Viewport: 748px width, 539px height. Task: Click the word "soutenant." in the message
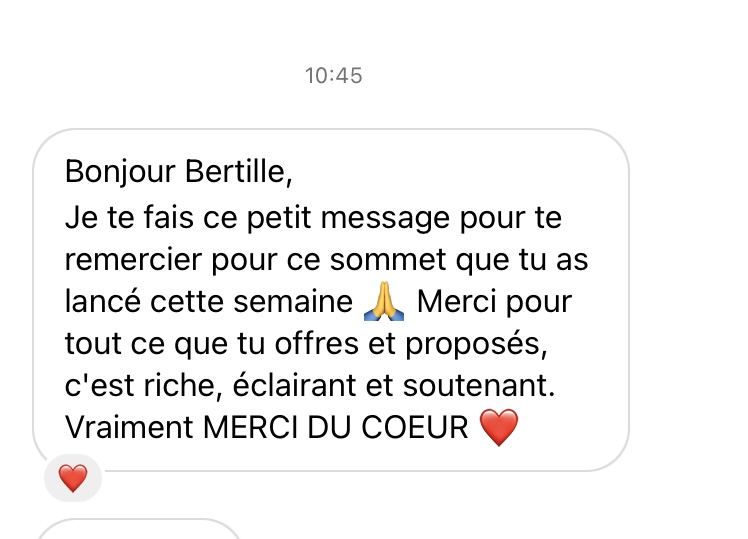click(476, 386)
